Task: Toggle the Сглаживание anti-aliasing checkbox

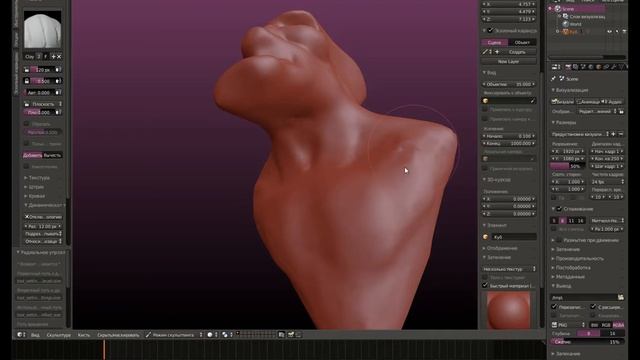Action: tap(559, 209)
